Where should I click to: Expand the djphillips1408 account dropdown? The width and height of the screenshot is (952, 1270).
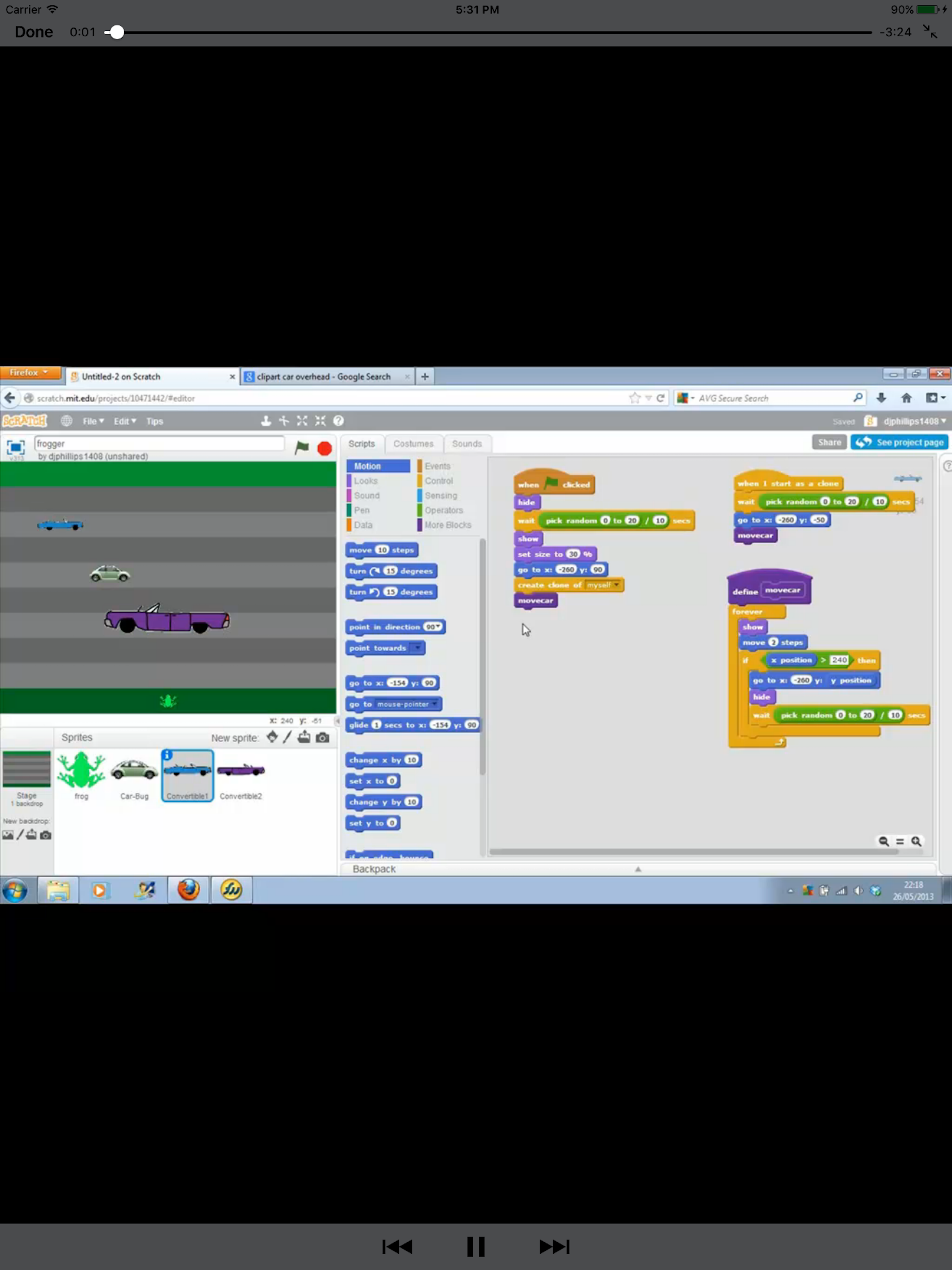tap(914, 421)
